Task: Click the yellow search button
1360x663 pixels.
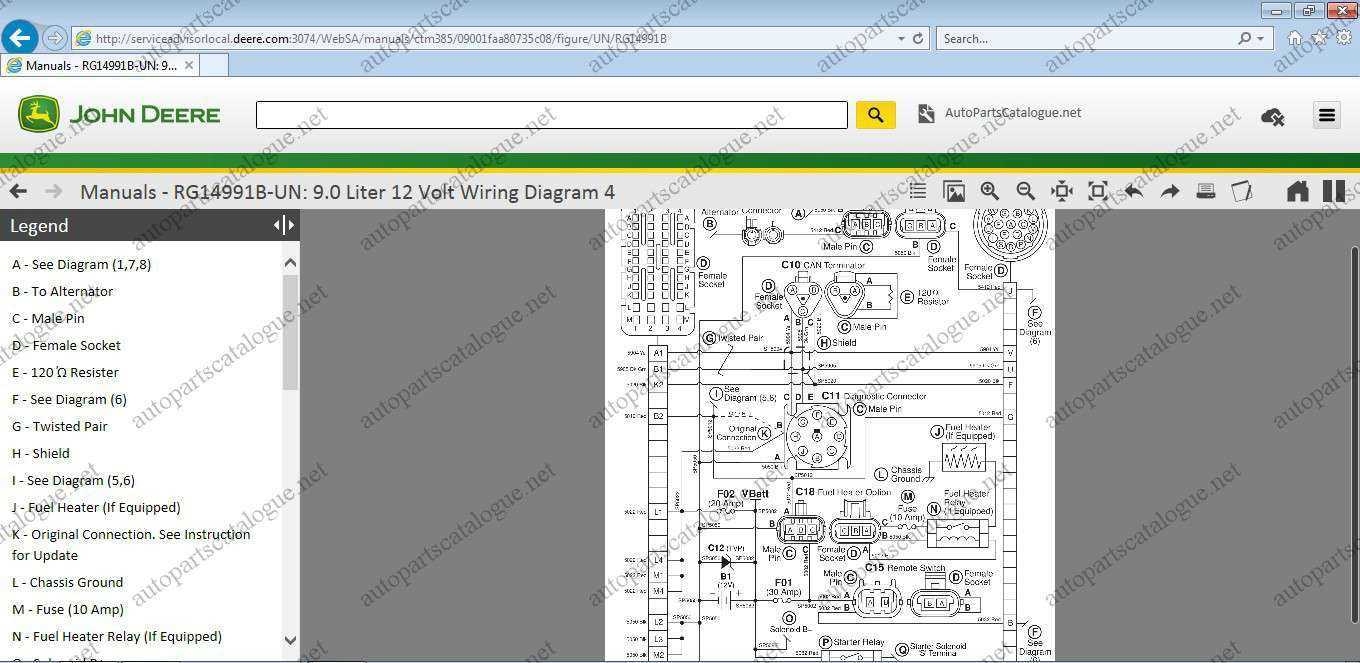Action: pyautogui.click(x=875, y=115)
